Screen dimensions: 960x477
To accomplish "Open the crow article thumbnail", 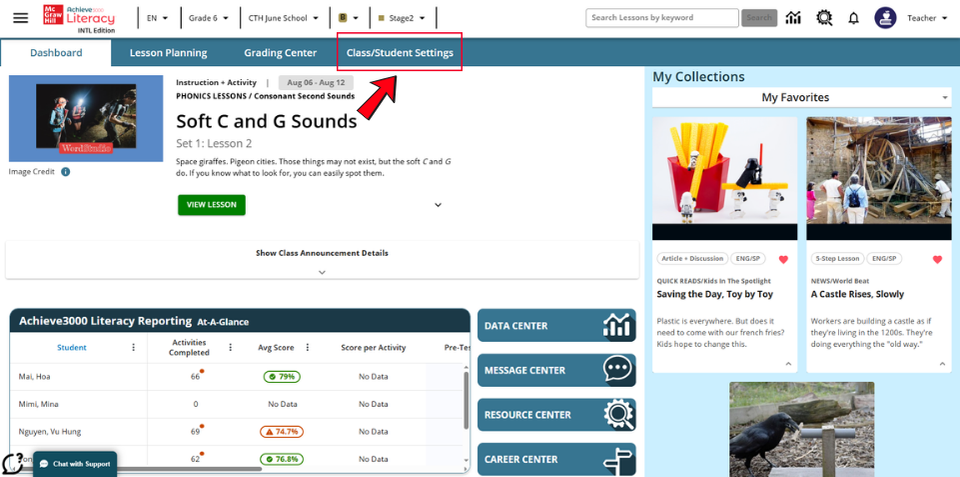I will click(802, 429).
